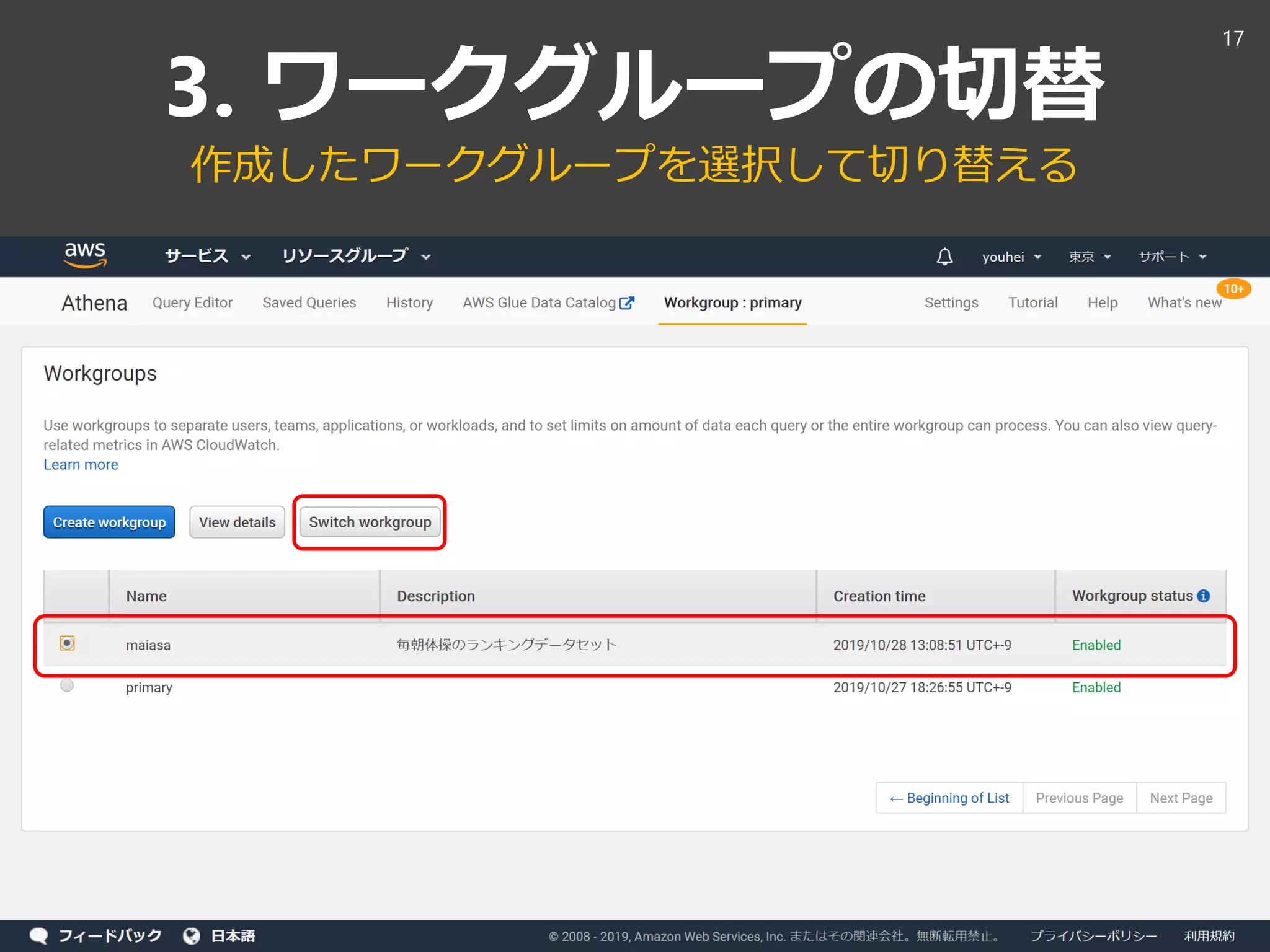
Task: Open the サポート support dropdown
Action: pyautogui.click(x=1172, y=257)
